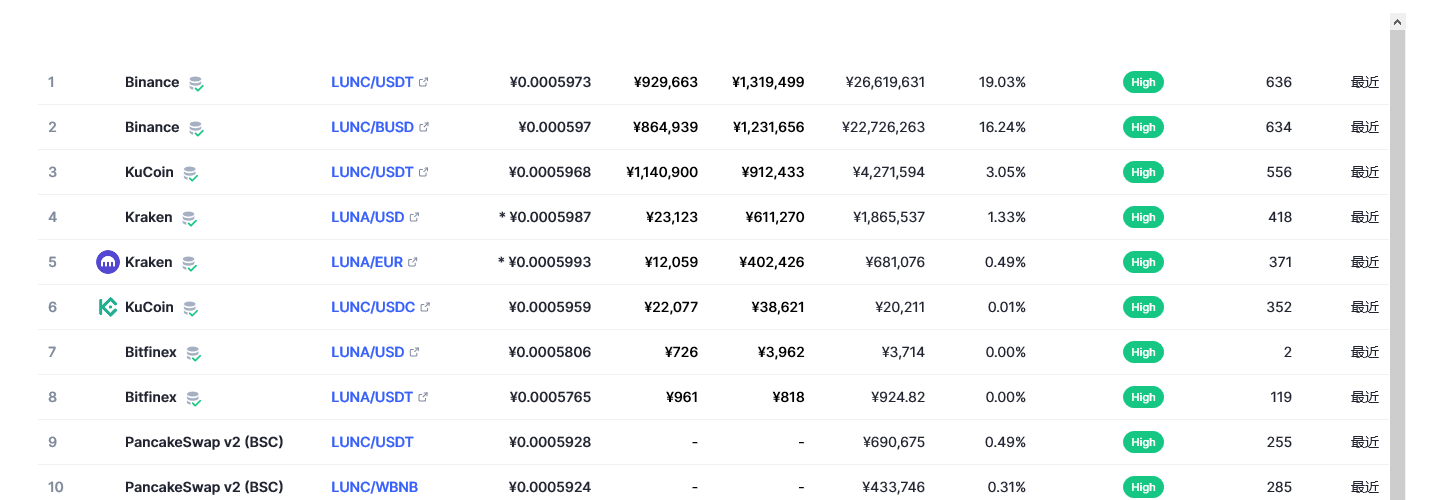Click the High confidence badge for Bitfinex LUNA/USD

(1143, 352)
